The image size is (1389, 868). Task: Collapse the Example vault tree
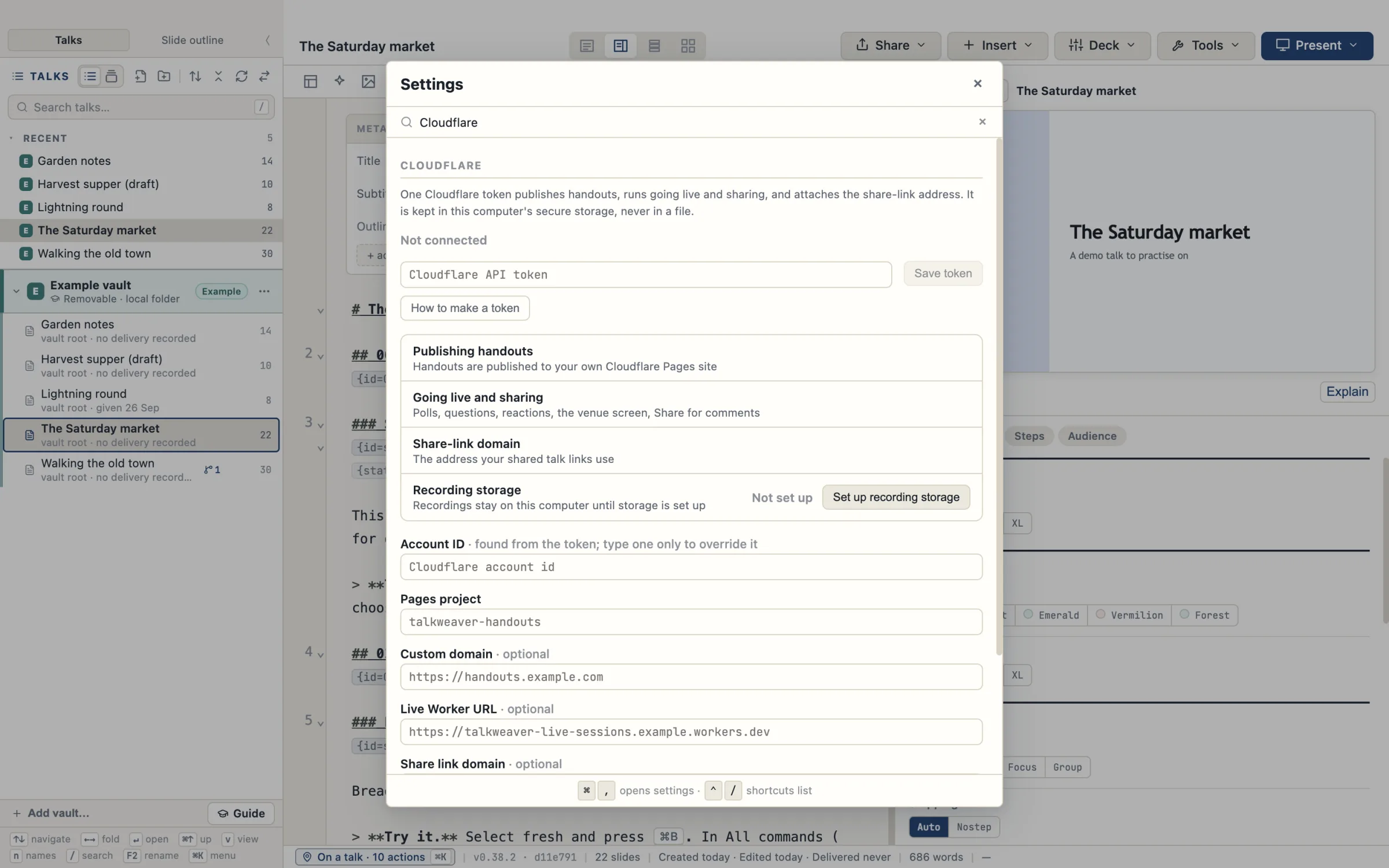pyautogui.click(x=16, y=292)
